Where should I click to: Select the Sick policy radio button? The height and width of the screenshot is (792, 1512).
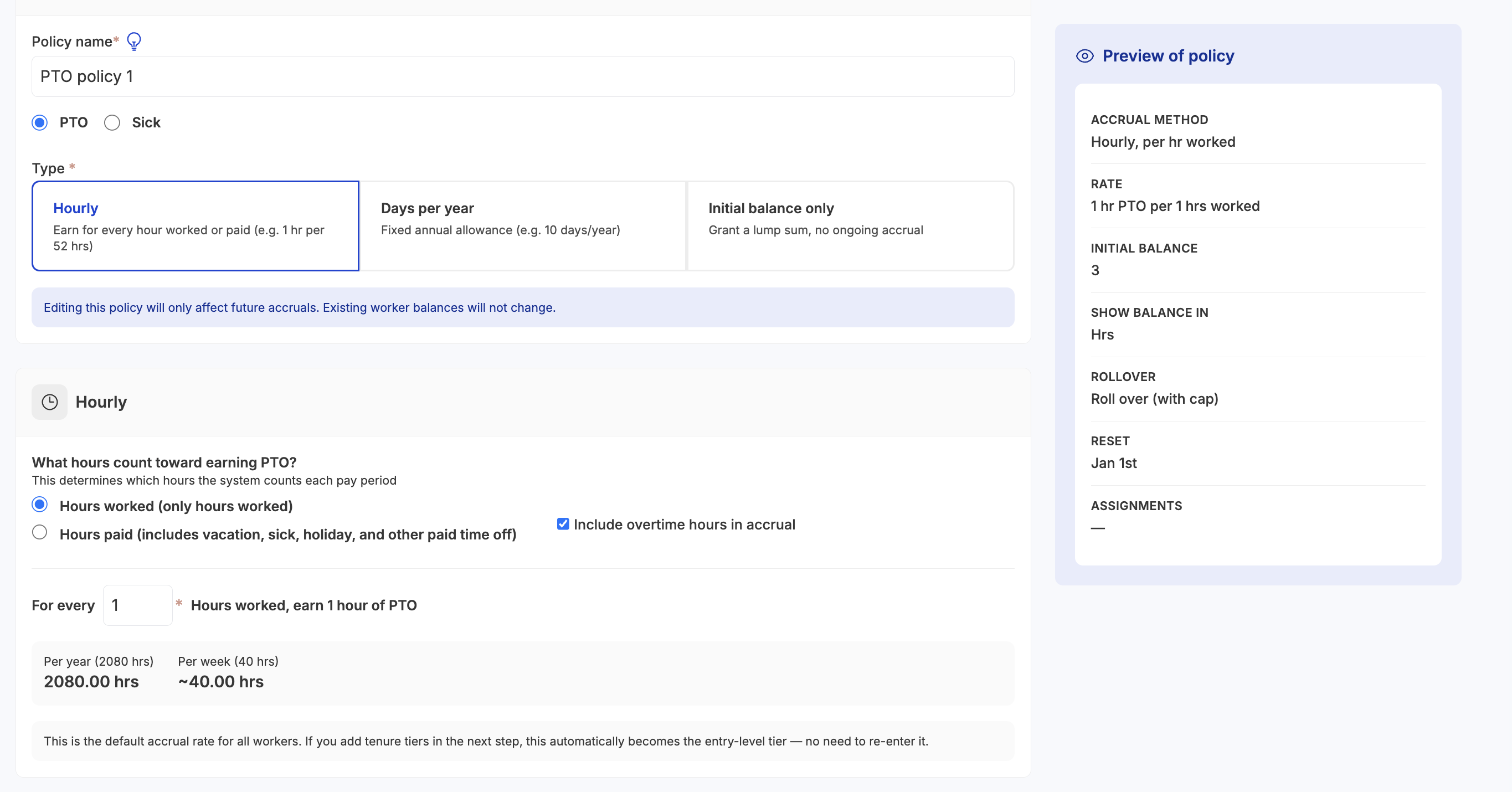(112, 123)
